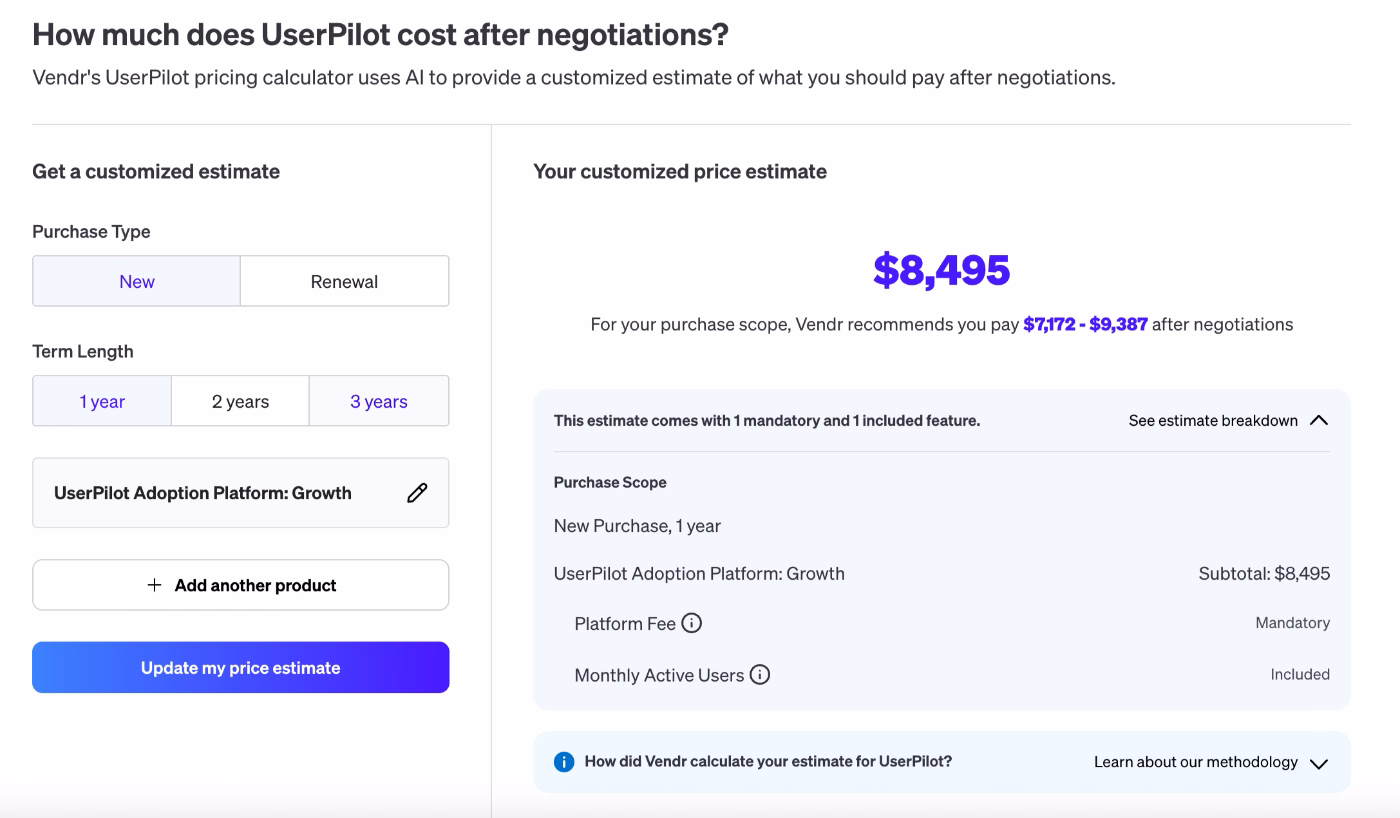
Task: Click the info icon beside Platform Fee
Action: click(693, 622)
